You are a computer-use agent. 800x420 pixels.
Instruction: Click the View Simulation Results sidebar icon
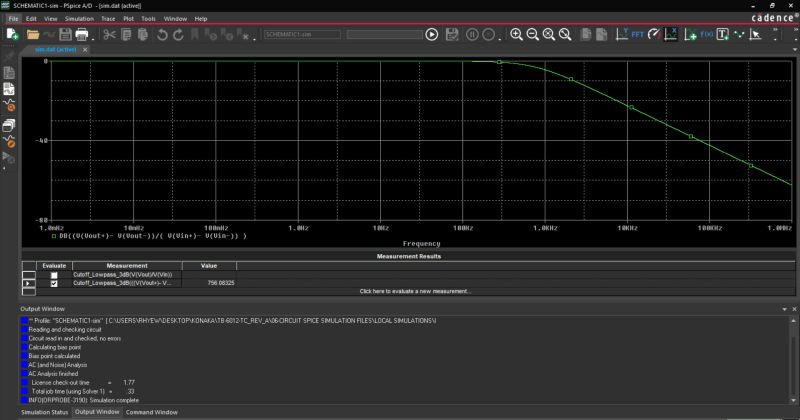[9, 89]
